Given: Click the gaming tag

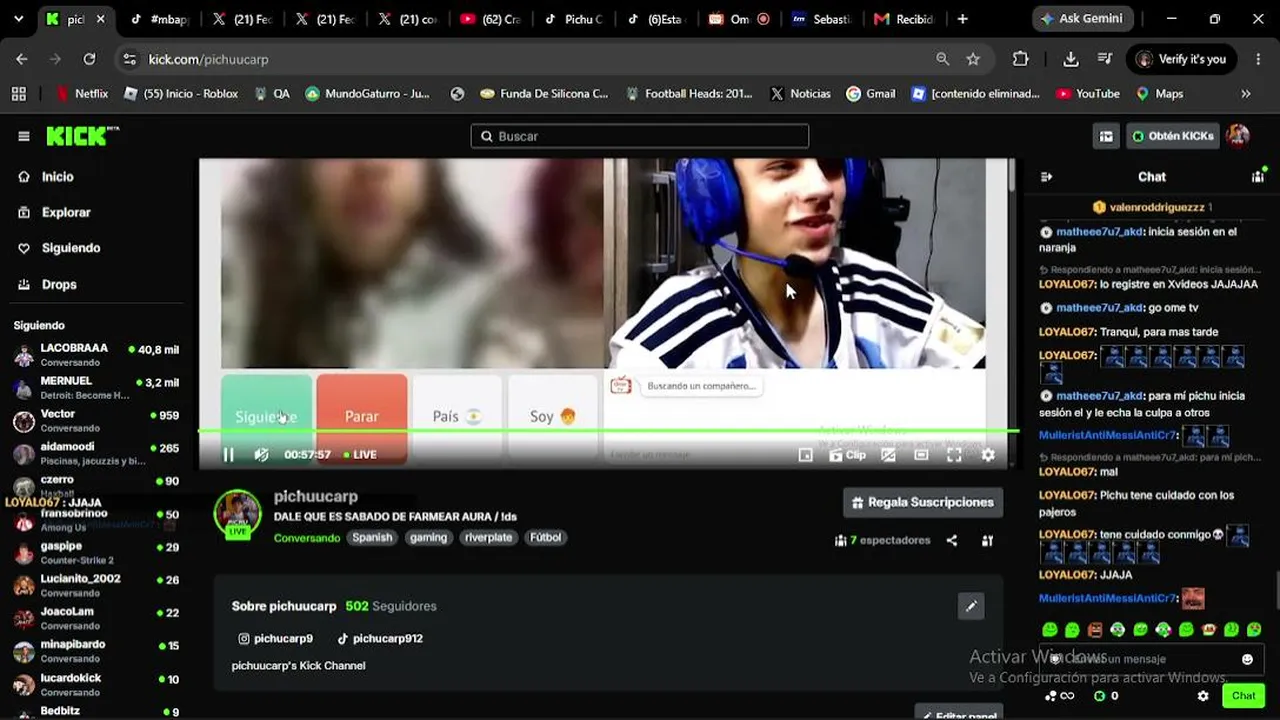Looking at the screenshot, I should (x=428, y=538).
